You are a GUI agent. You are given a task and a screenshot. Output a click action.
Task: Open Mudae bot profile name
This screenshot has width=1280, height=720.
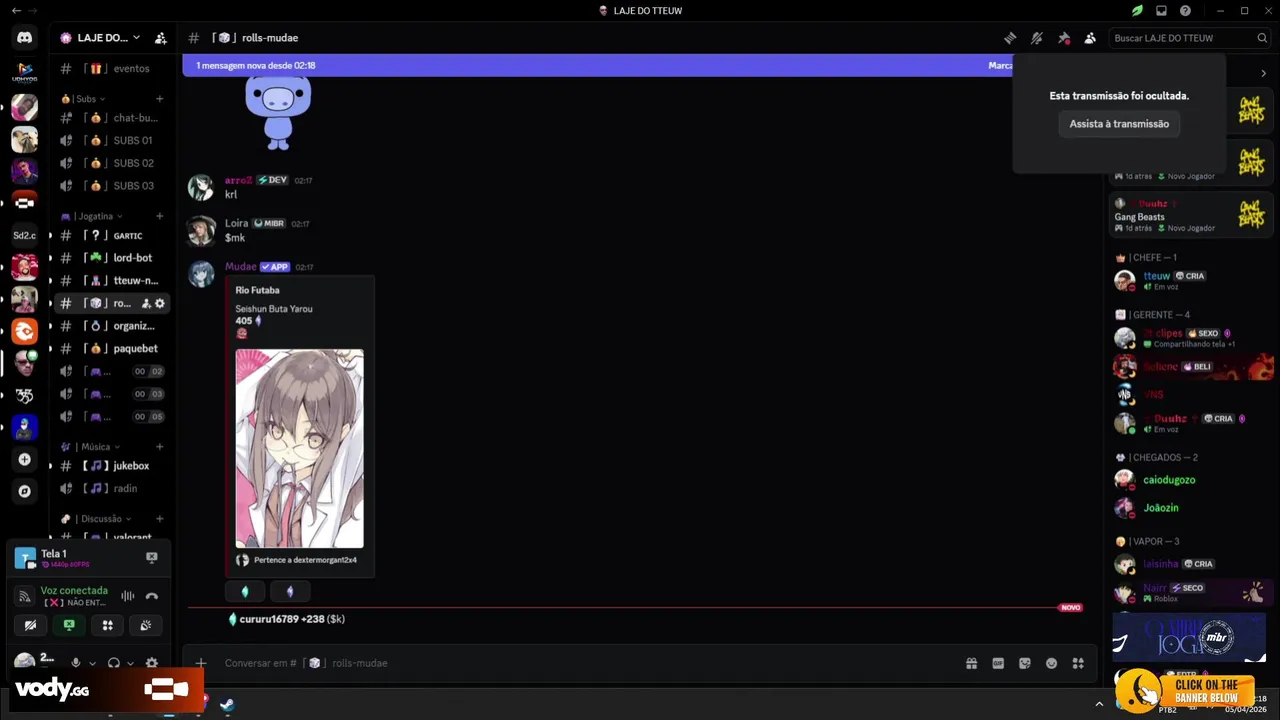coord(241,267)
